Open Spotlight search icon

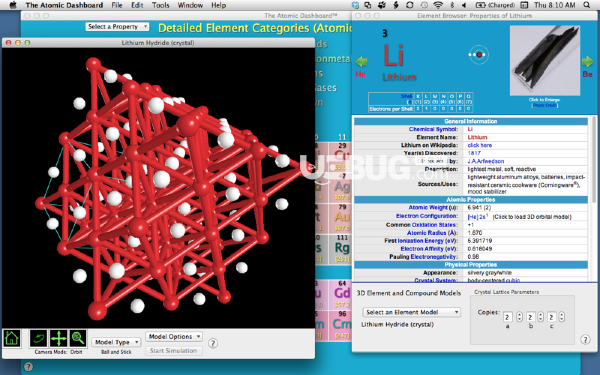tap(587, 5)
